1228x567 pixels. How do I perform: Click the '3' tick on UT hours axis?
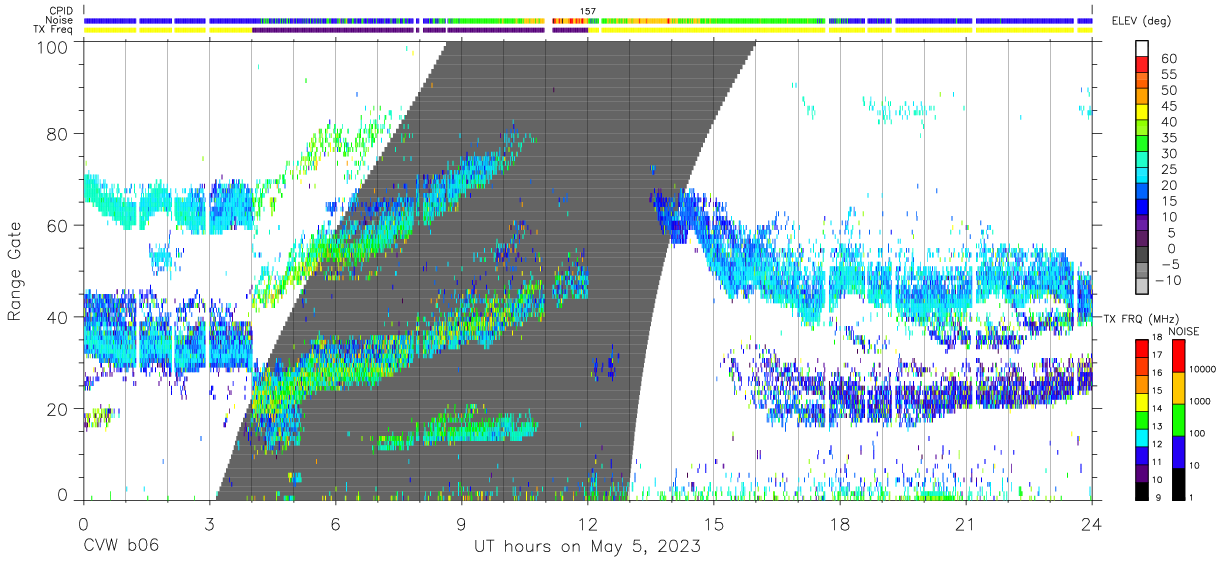tap(209, 523)
